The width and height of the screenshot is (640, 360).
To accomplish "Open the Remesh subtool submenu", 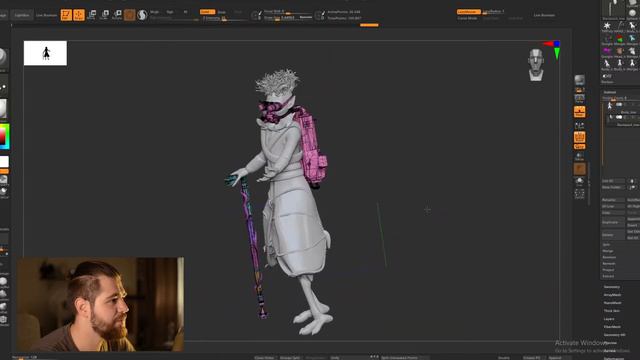I will pos(609,264).
